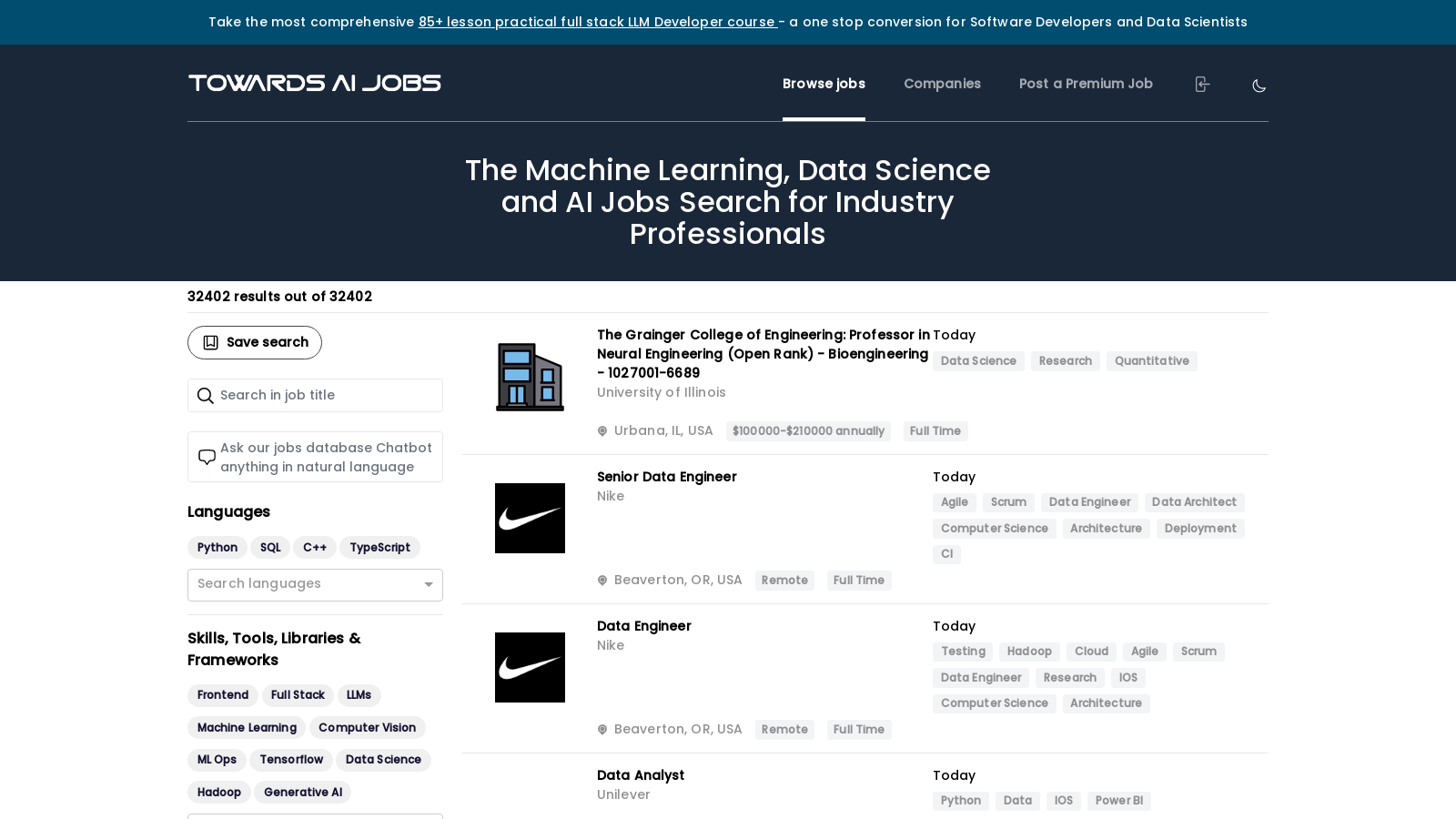Filter by SQL language

[270, 547]
